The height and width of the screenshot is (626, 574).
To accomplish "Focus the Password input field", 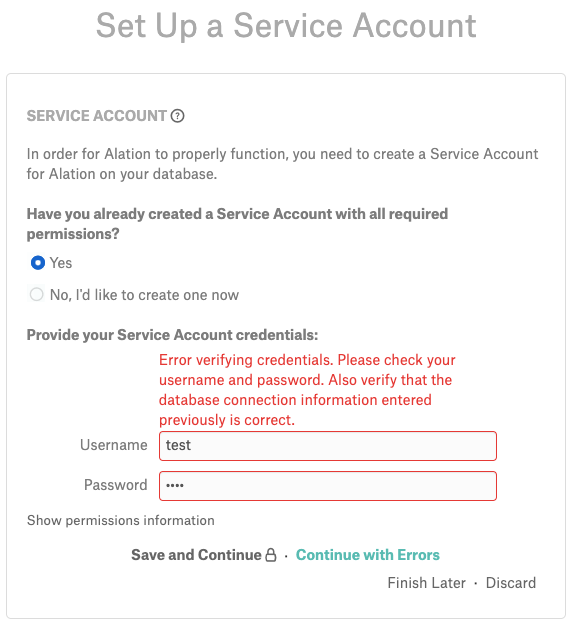I will pyautogui.click(x=328, y=486).
